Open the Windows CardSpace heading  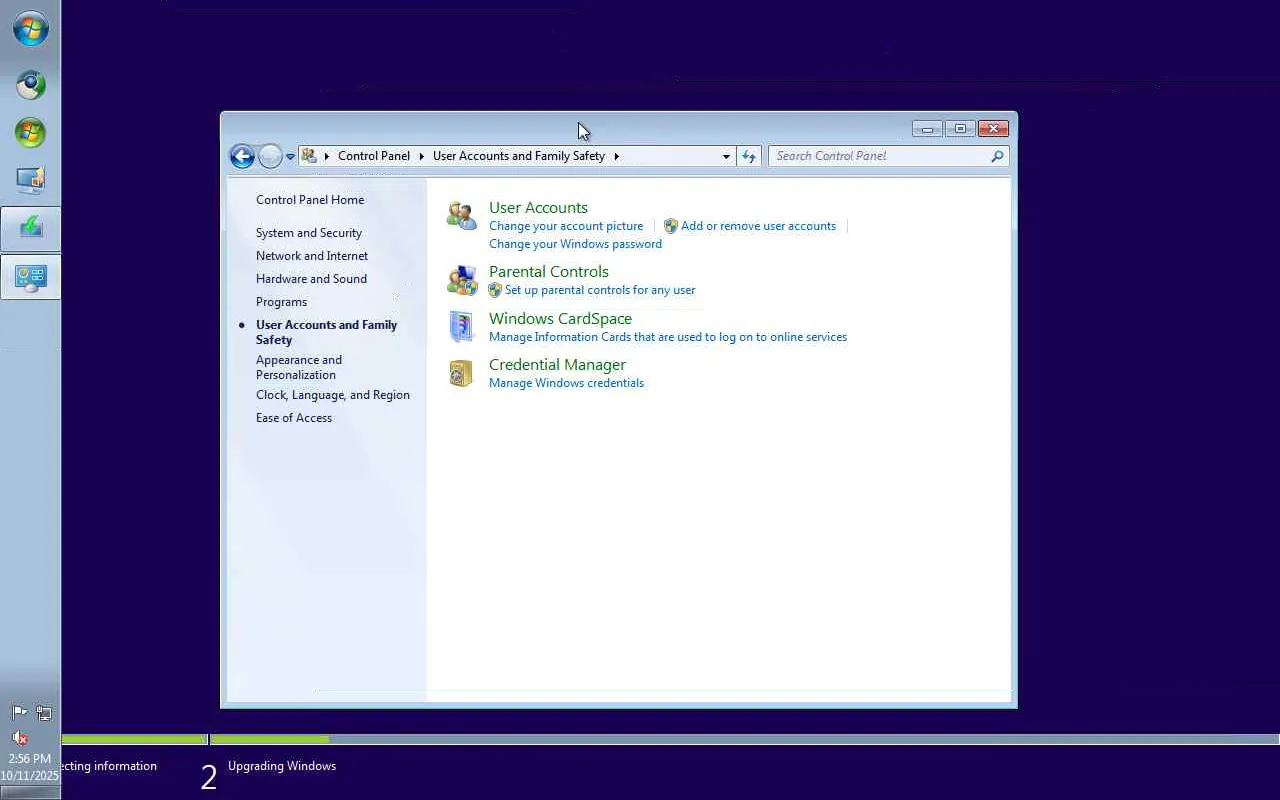tap(560, 319)
